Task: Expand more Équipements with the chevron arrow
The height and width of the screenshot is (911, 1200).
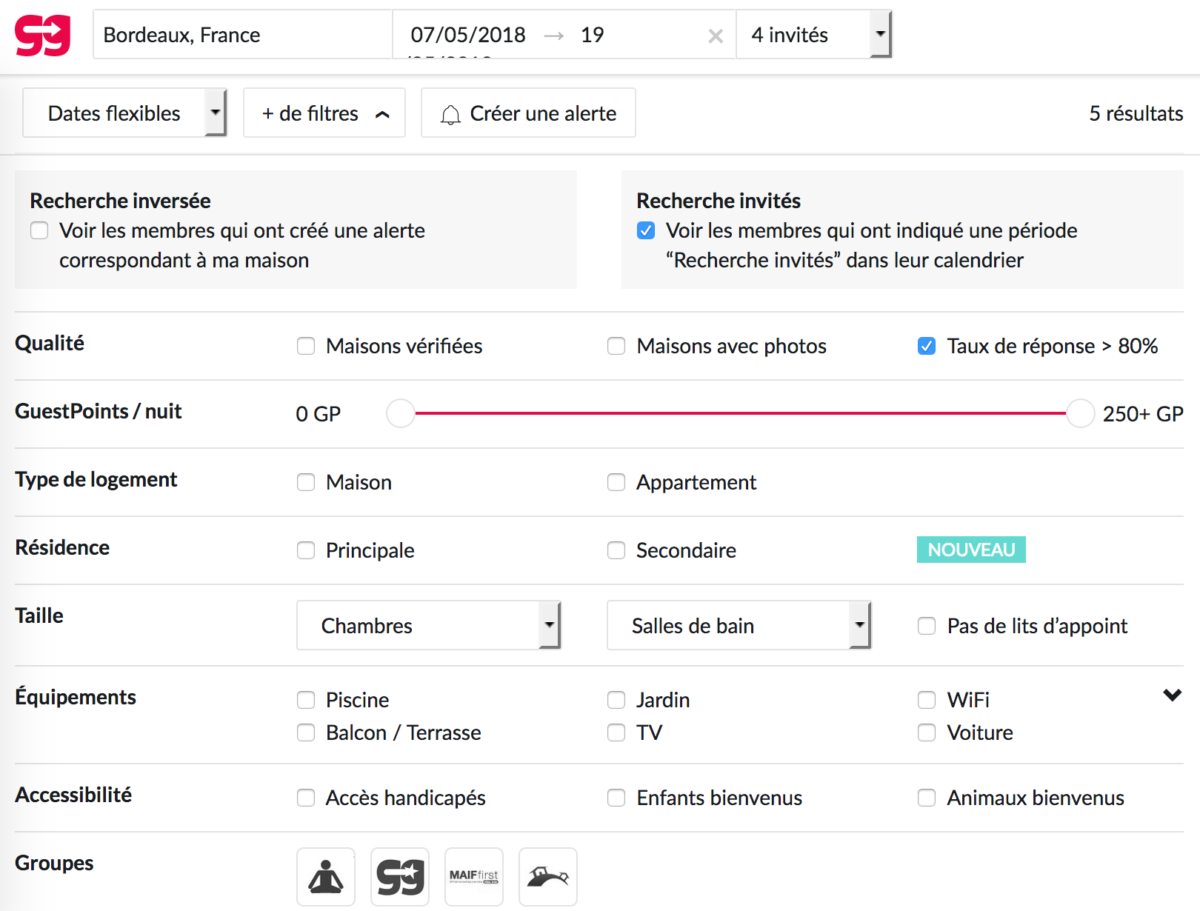Action: pos(1173,696)
